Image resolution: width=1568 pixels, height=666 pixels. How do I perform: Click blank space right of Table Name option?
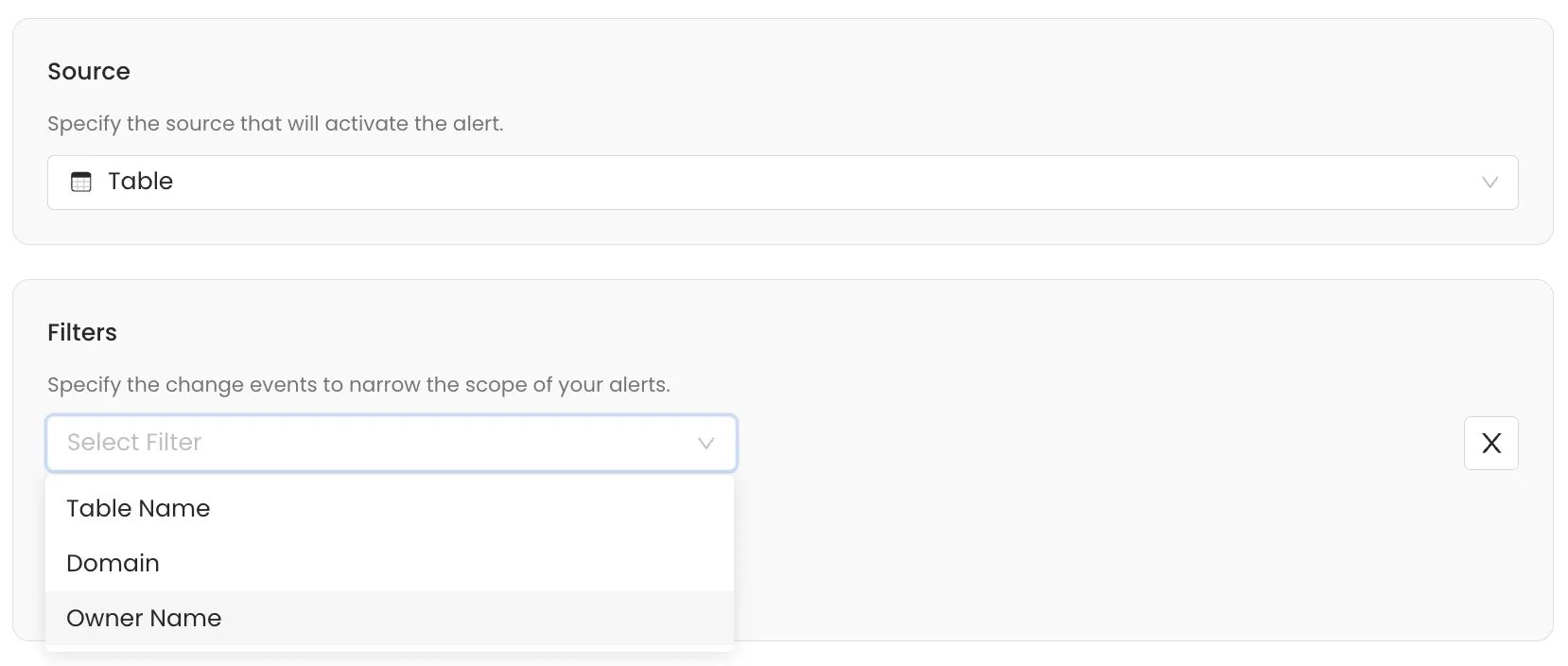click(x=473, y=509)
